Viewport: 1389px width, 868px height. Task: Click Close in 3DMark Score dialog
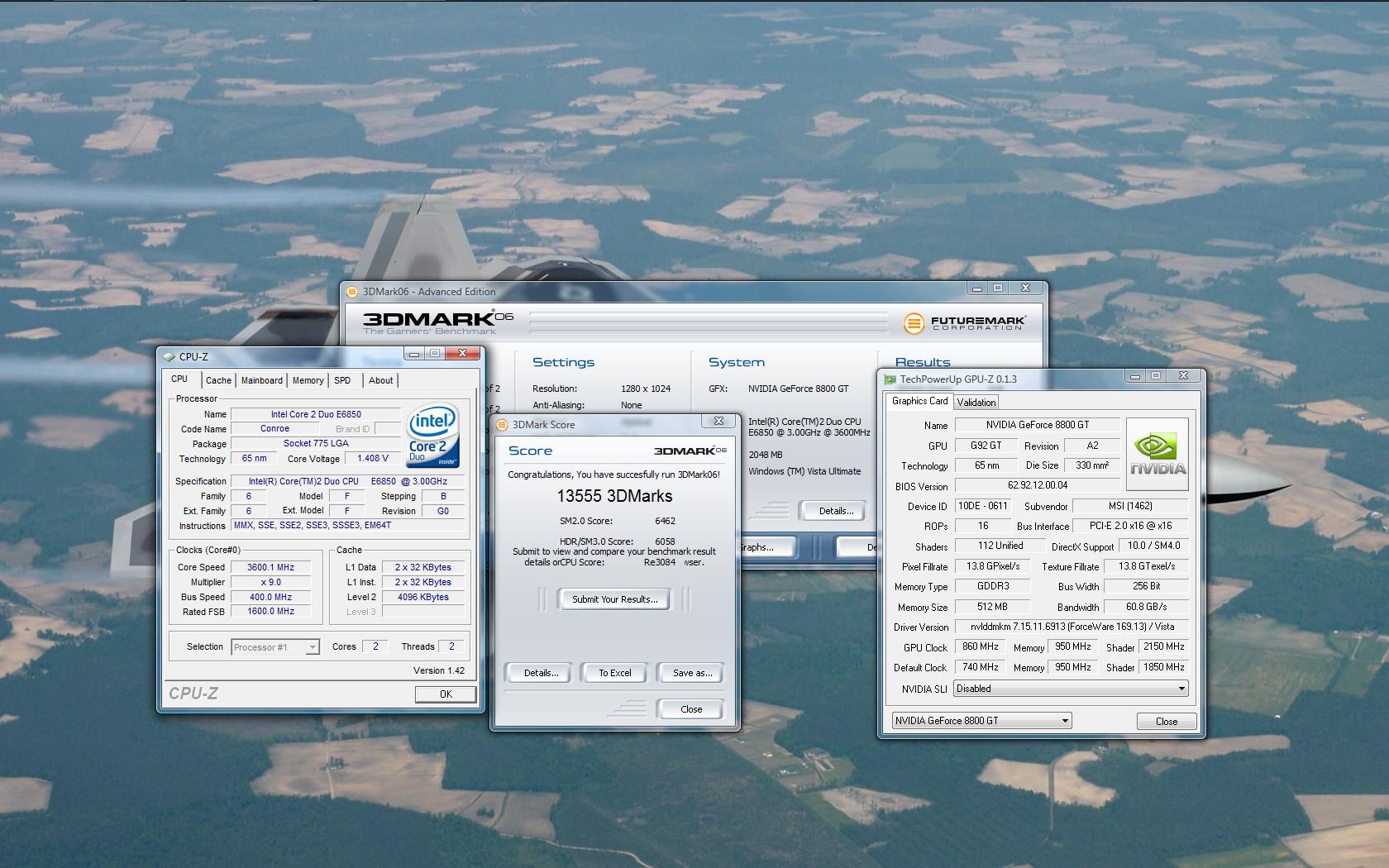pyautogui.click(x=691, y=709)
